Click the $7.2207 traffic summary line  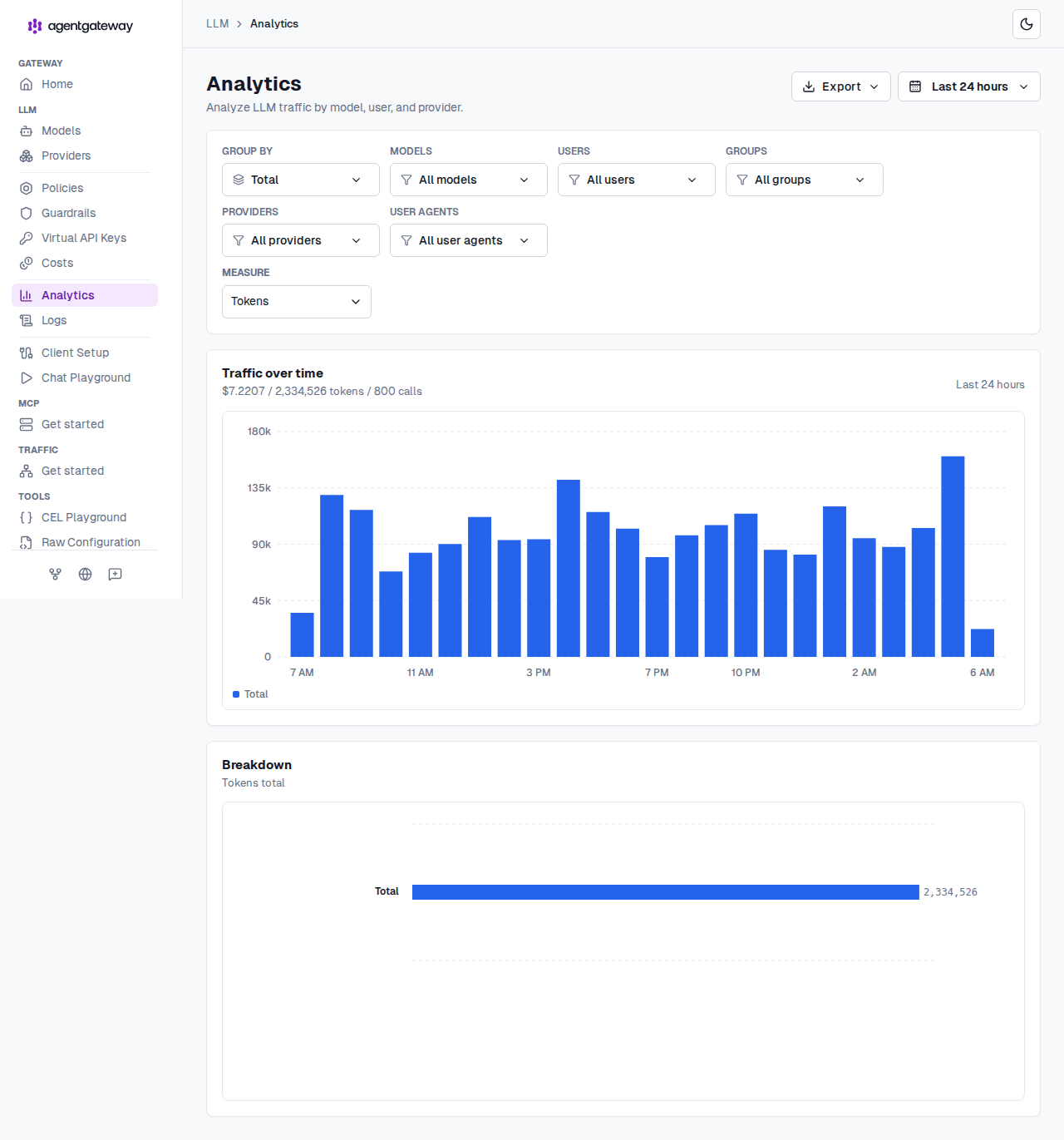coord(322,391)
